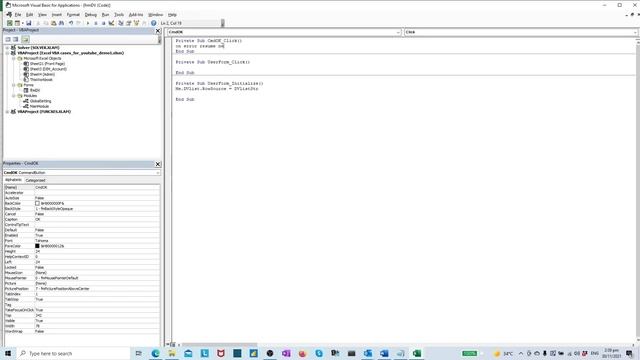Click the Paste toolbar icon

click(x=53, y=23)
